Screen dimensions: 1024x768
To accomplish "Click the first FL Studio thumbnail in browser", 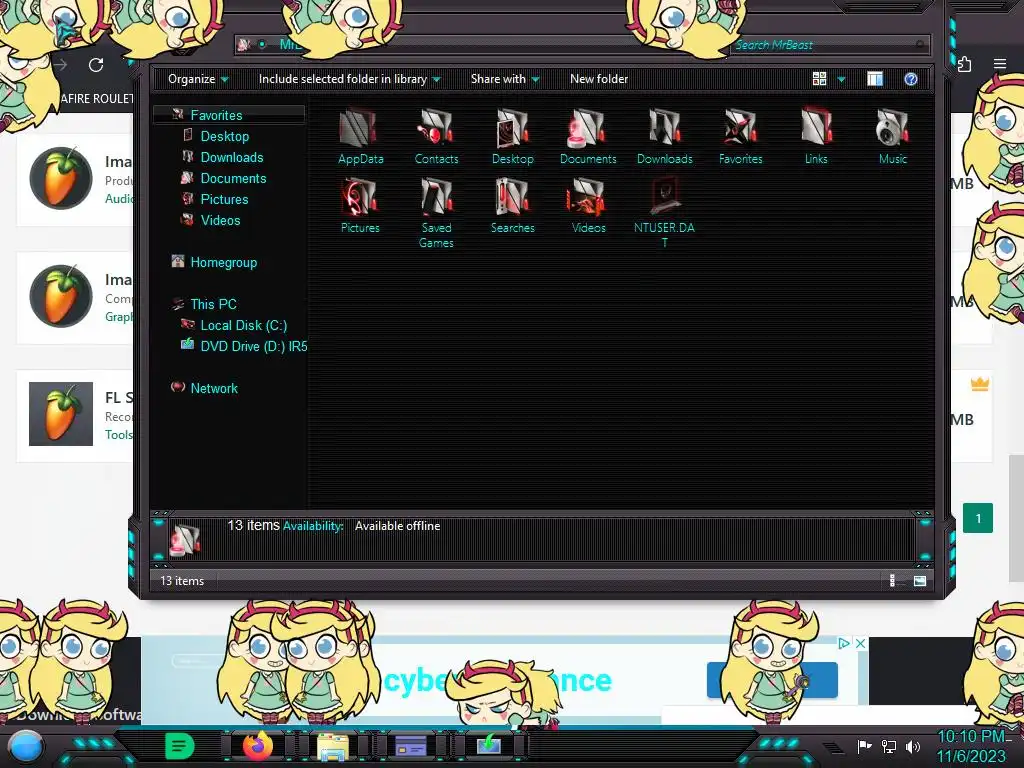I will click(x=61, y=178).
